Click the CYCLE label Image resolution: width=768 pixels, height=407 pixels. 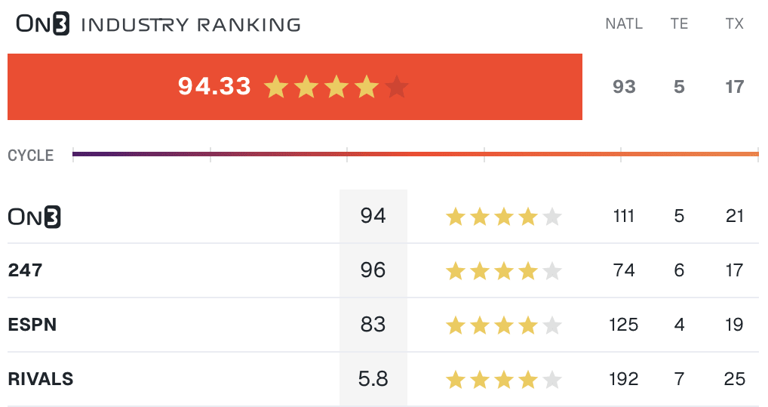31,155
